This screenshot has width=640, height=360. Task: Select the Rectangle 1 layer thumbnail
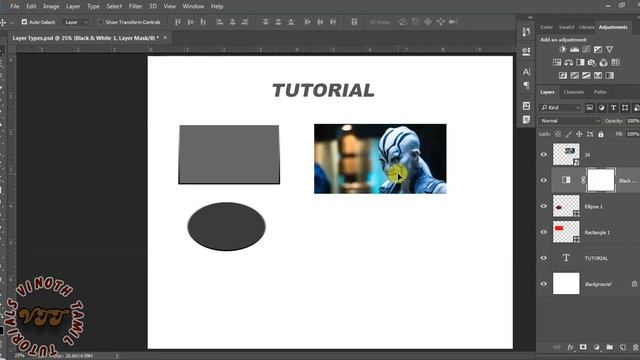click(x=566, y=232)
